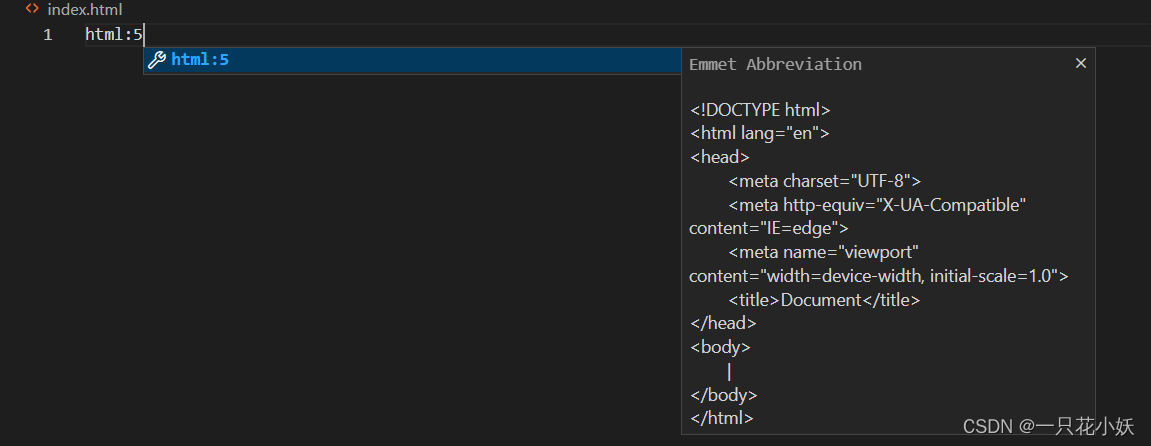1151x446 pixels.
Task: Click line number 1 in the gutter
Action: [x=47, y=35]
